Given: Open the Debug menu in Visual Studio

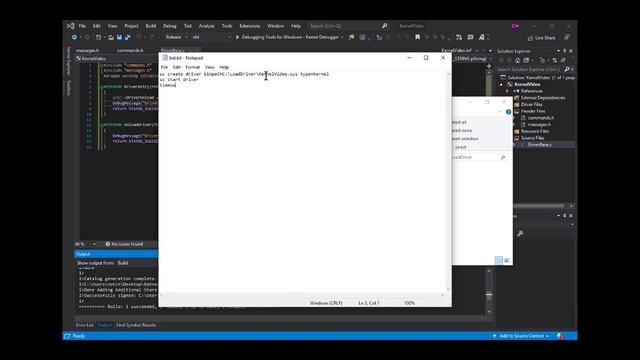Looking at the screenshot, I should 169,26.
